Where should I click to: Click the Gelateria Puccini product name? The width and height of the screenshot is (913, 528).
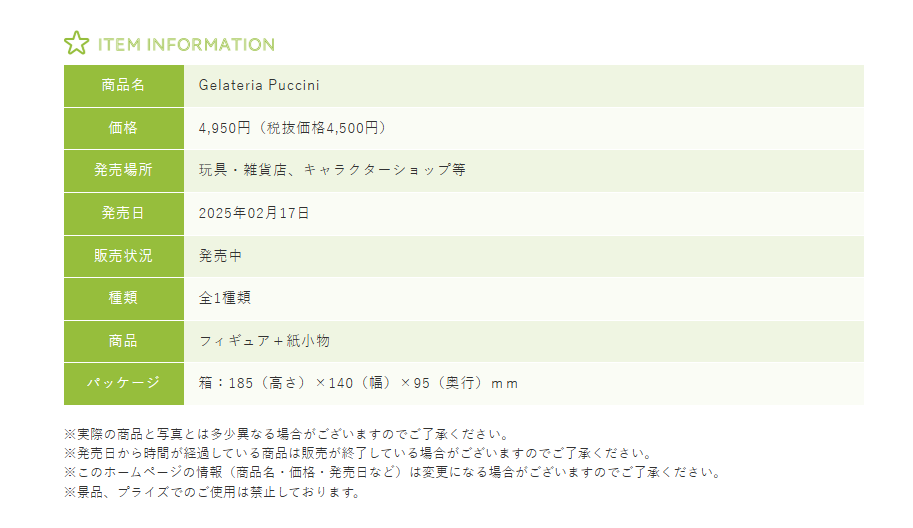[259, 85]
